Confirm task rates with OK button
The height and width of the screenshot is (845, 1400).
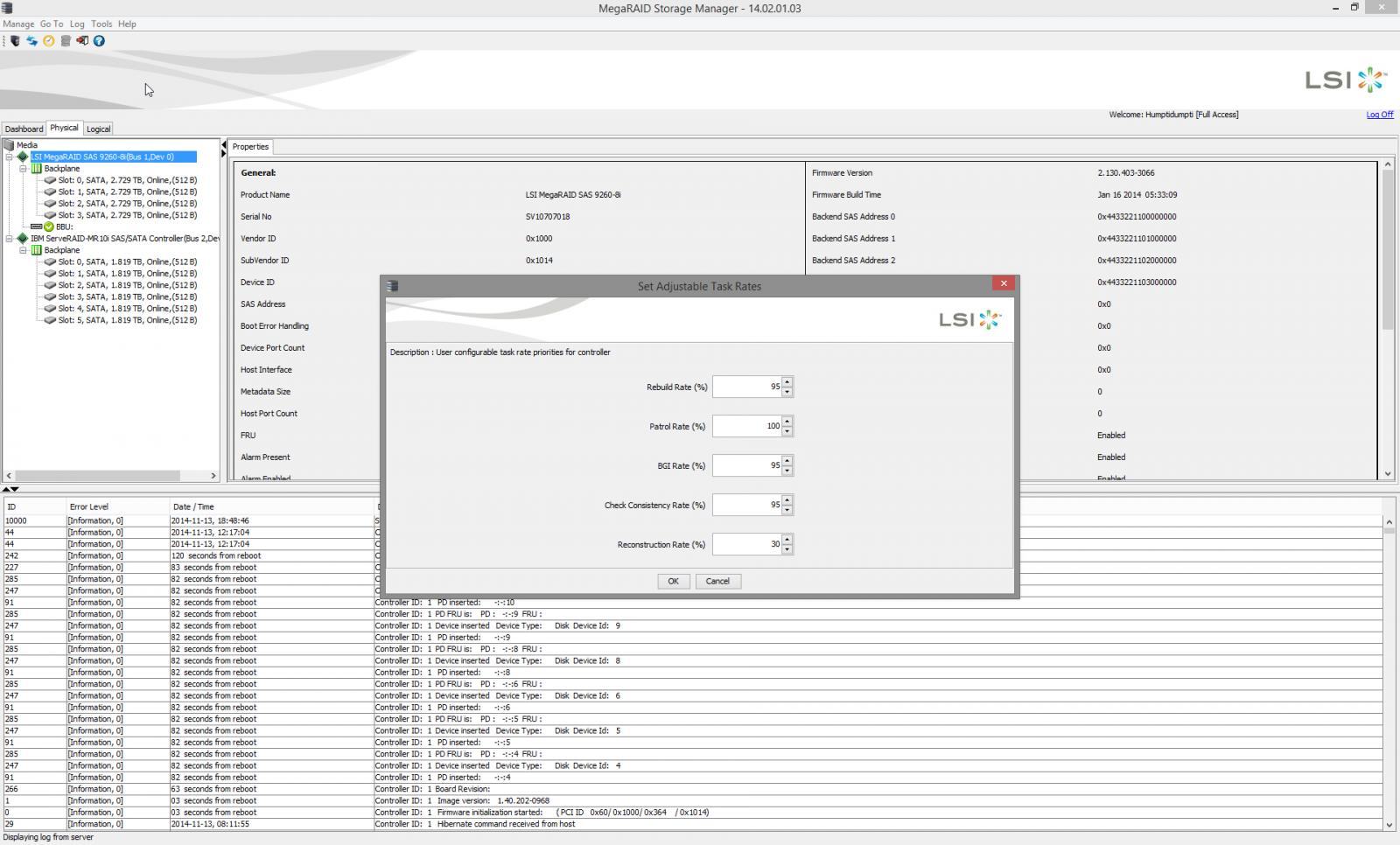(x=673, y=581)
